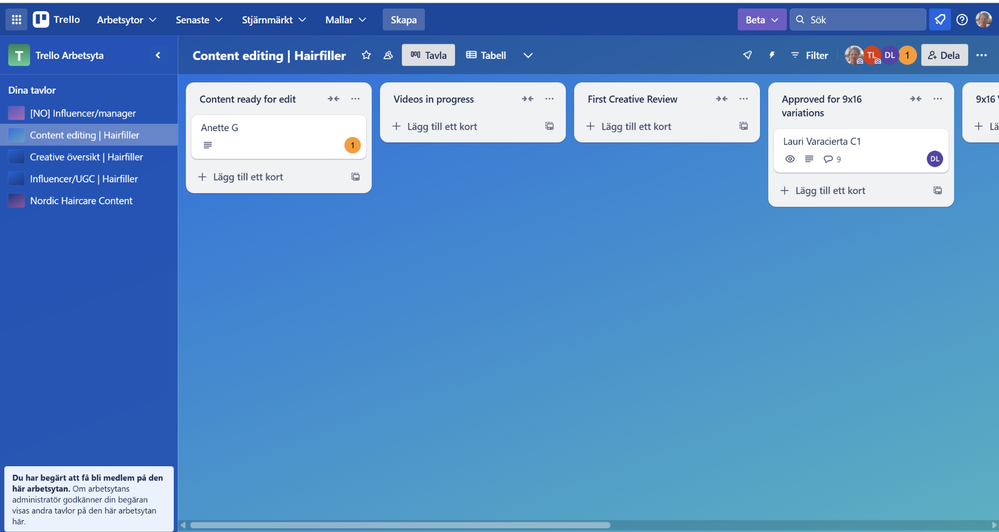Open the Senaste dropdown menu

pos(199,20)
